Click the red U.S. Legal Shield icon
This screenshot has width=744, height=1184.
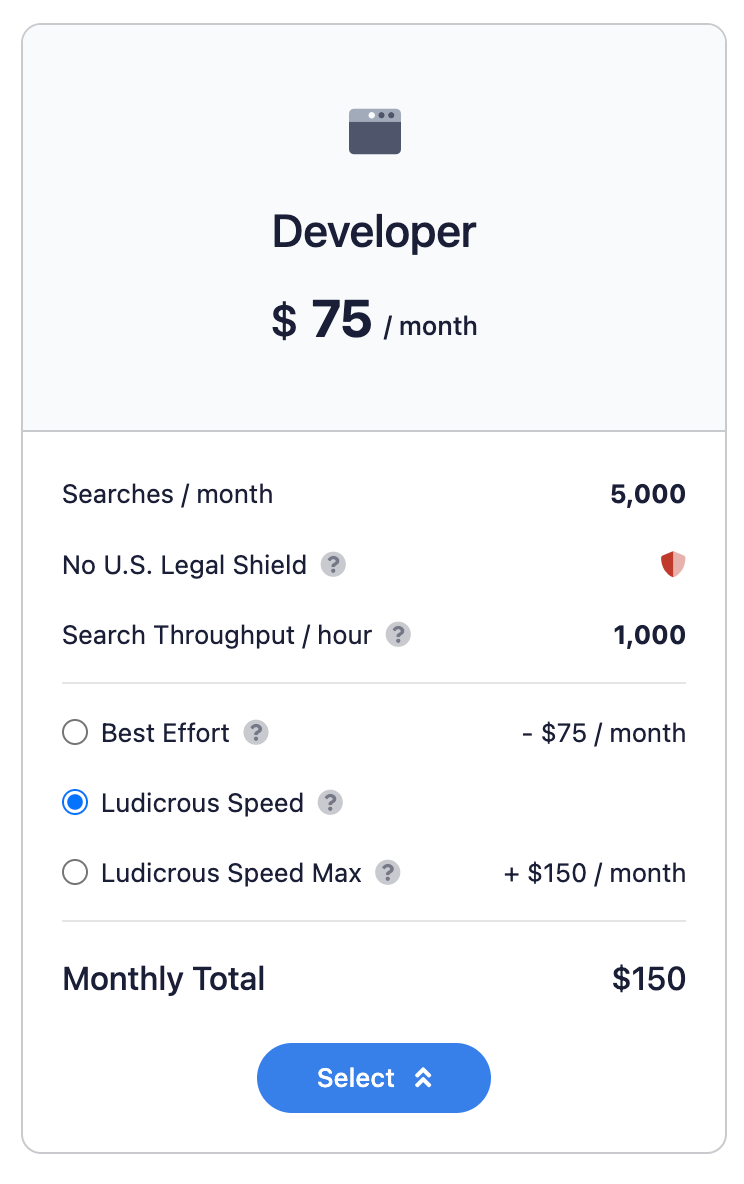(x=673, y=565)
